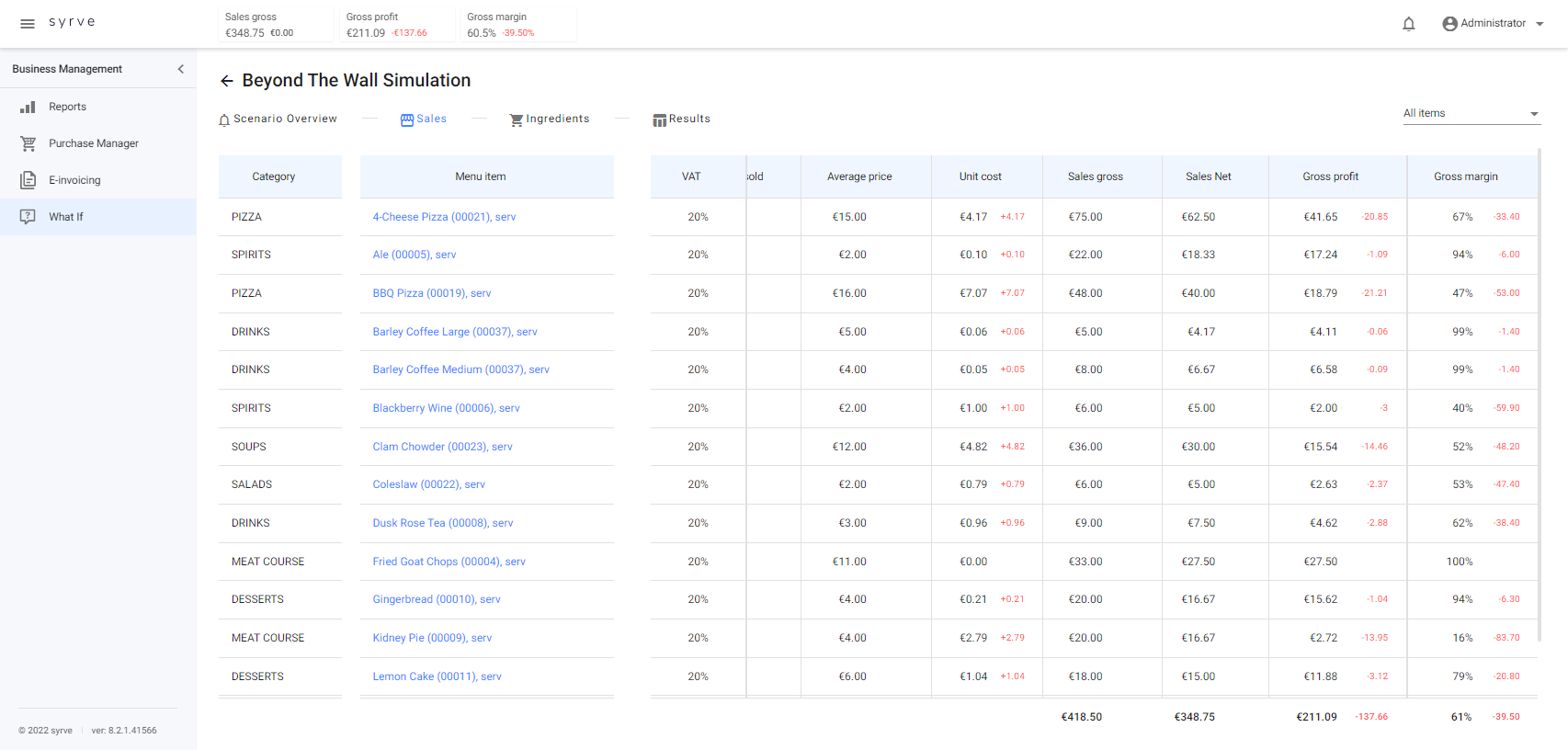Click the Reports bar chart icon
The width and height of the screenshot is (1568, 750).
coord(28,107)
